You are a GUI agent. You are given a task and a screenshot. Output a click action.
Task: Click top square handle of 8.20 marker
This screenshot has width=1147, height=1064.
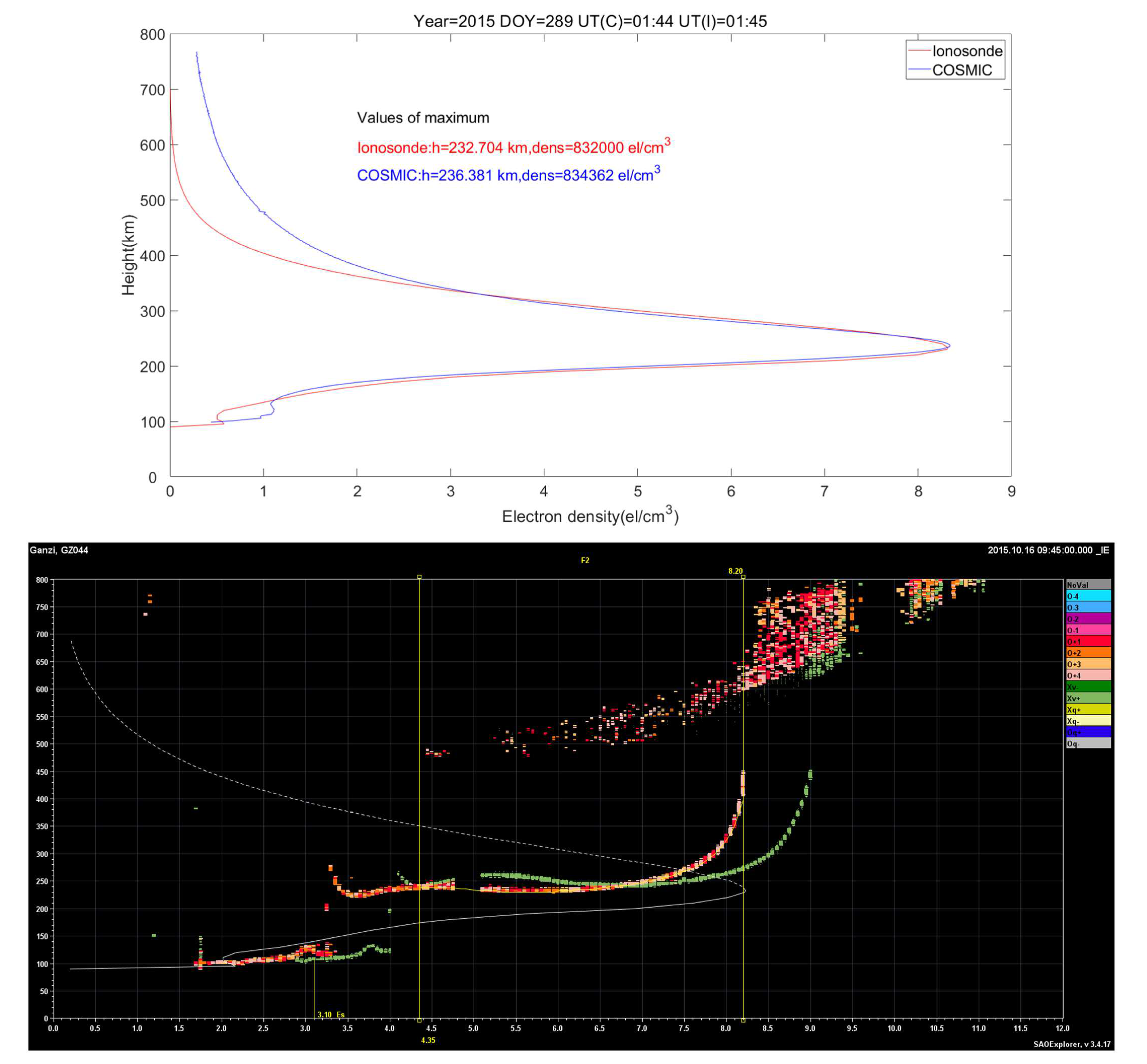(743, 576)
